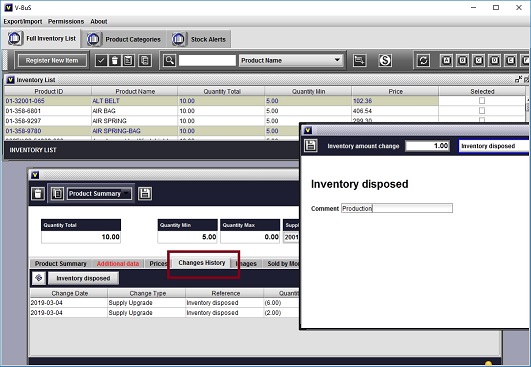Click the magnifier search icon in toolbar
This screenshot has width=531, height=367.
169,61
